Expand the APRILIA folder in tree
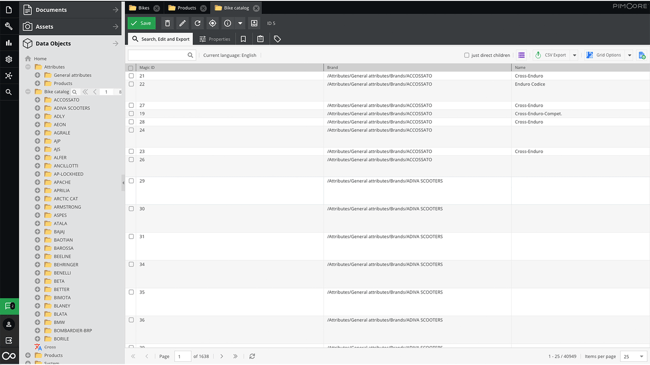Image resolution: width=650 pixels, height=365 pixels. (37, 190)
